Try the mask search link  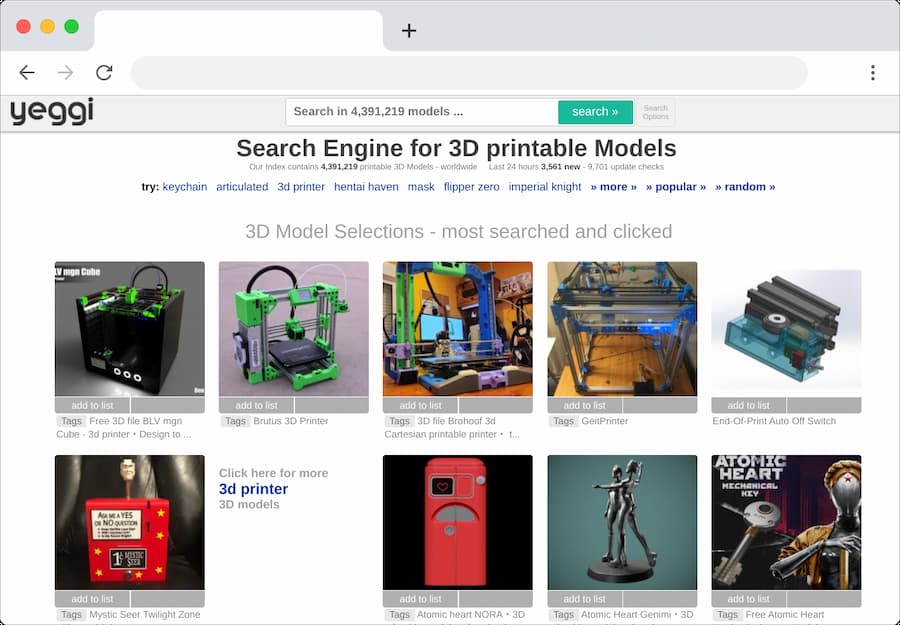[x=421, y=187]
